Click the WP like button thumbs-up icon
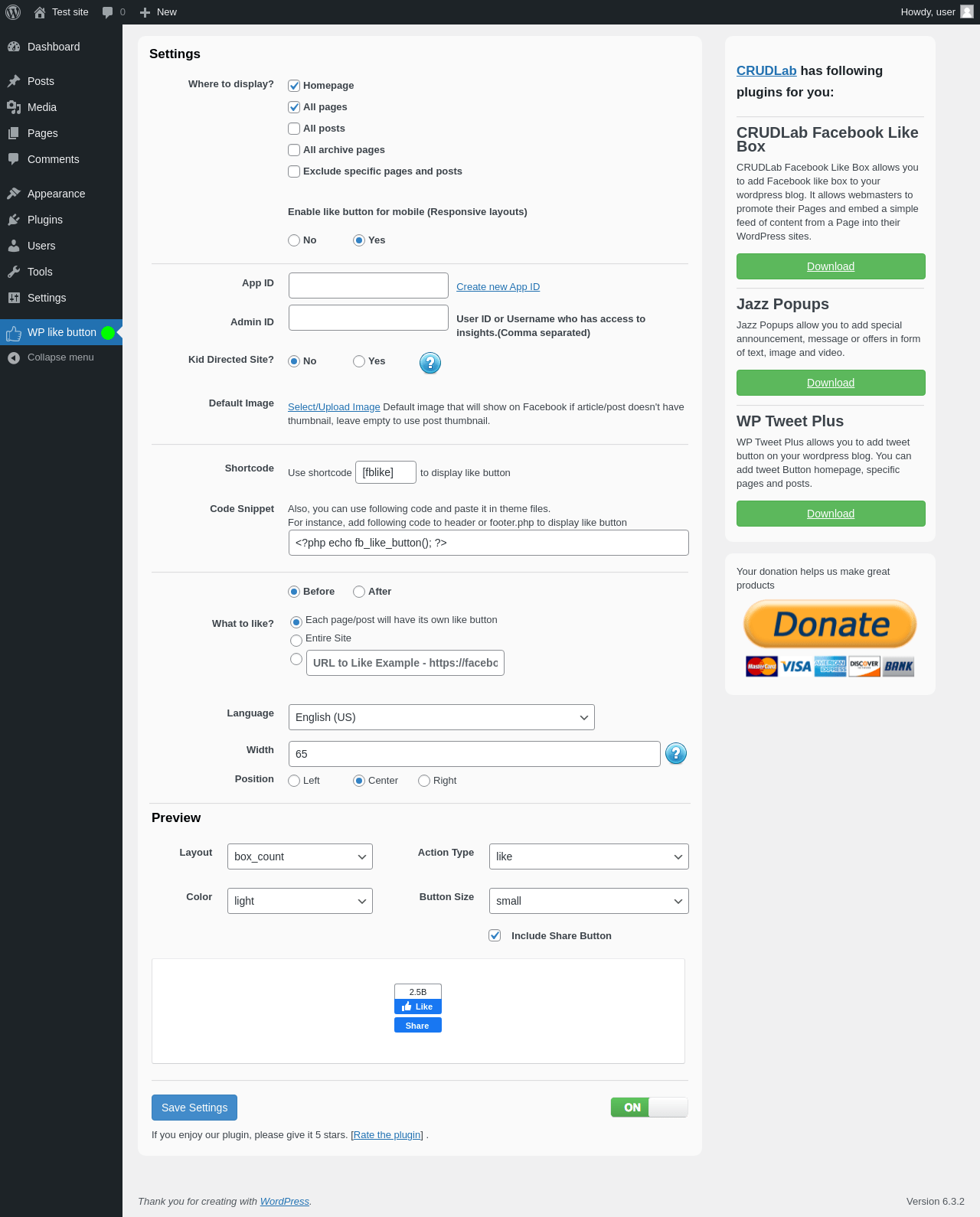980x1217 pixels. (14, 333)
